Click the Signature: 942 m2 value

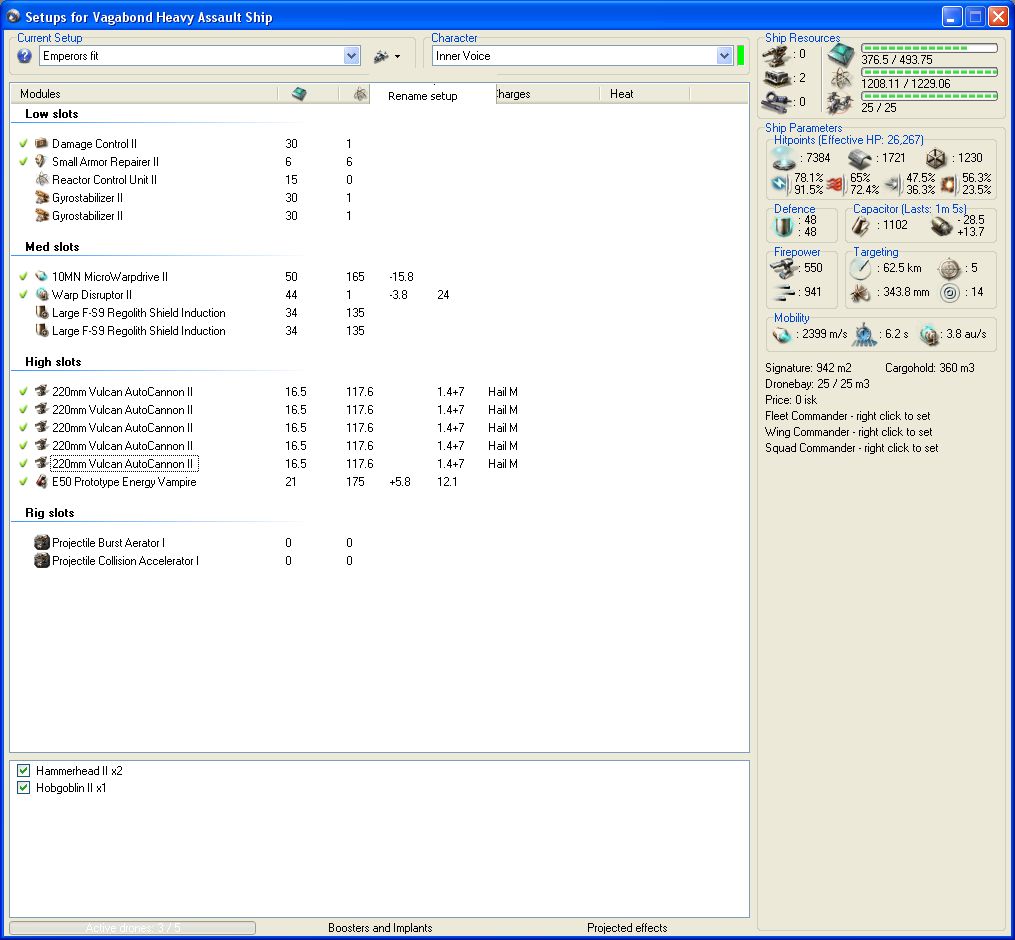pyautogui.click(x=808, y=368)
